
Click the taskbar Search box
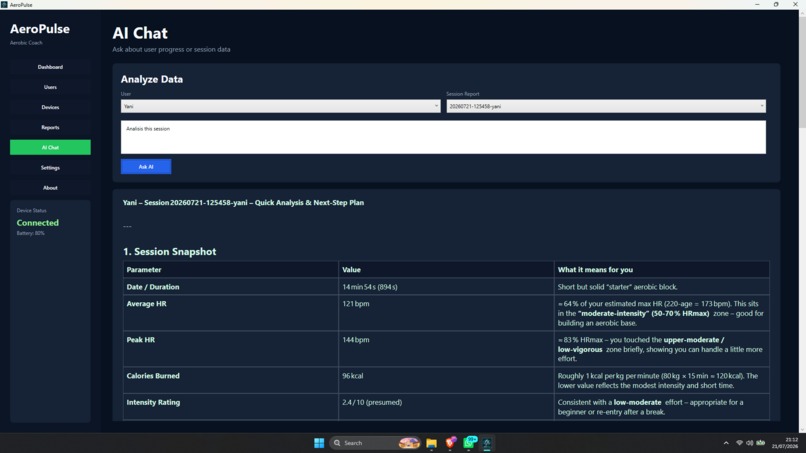pyautogui.click(x=375, y=443)
